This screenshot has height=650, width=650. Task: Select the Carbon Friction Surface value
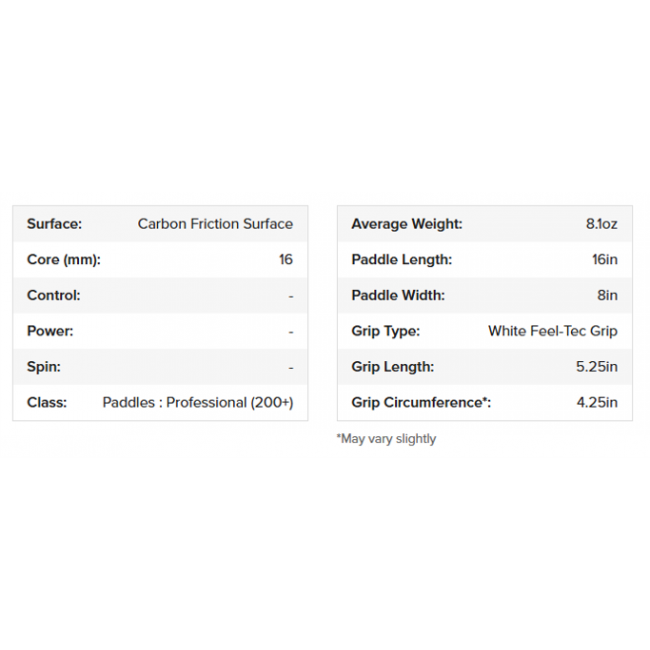[215, 224]
